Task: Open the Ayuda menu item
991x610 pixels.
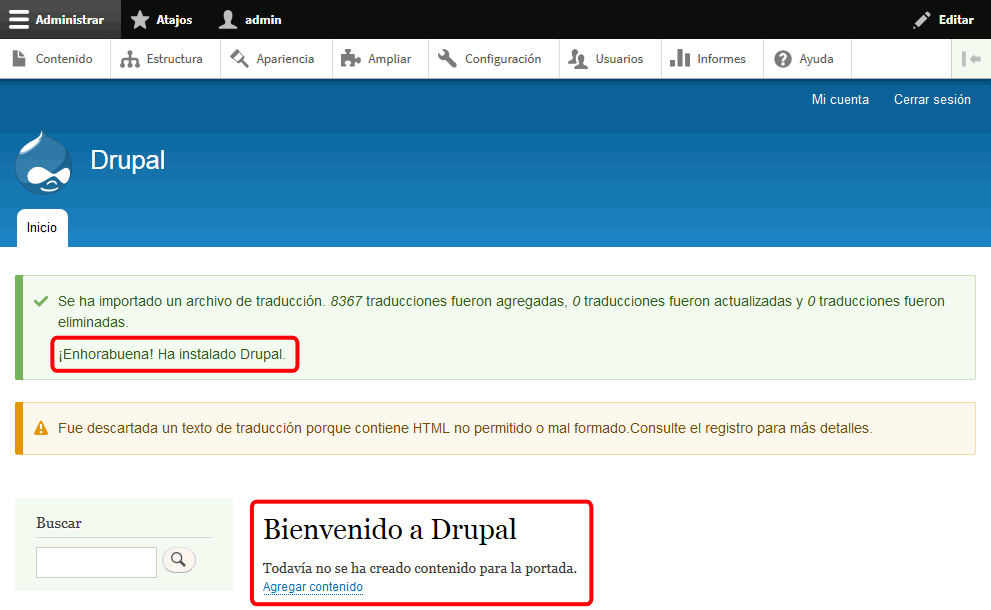Action: click(807, 59)
